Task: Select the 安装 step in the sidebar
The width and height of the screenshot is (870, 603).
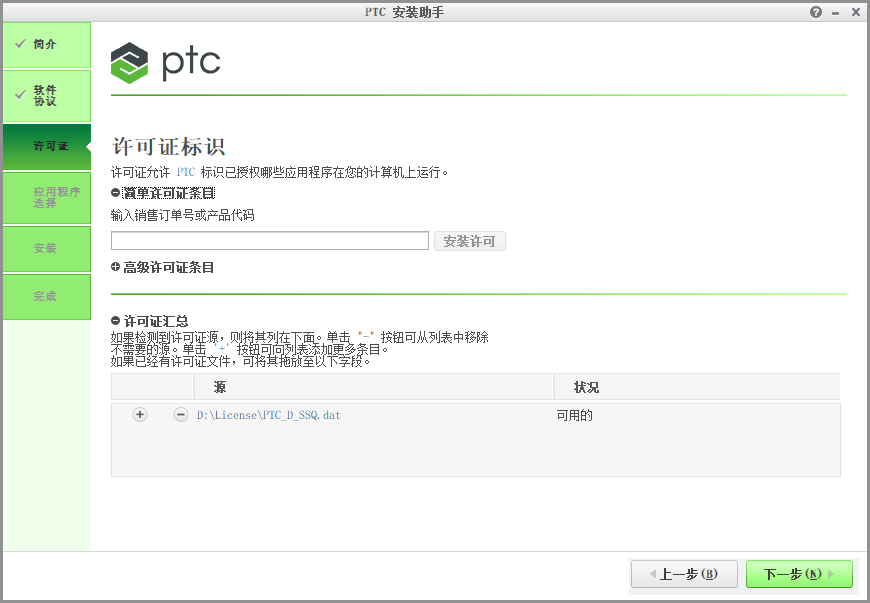Action: [x=47, y=249]
